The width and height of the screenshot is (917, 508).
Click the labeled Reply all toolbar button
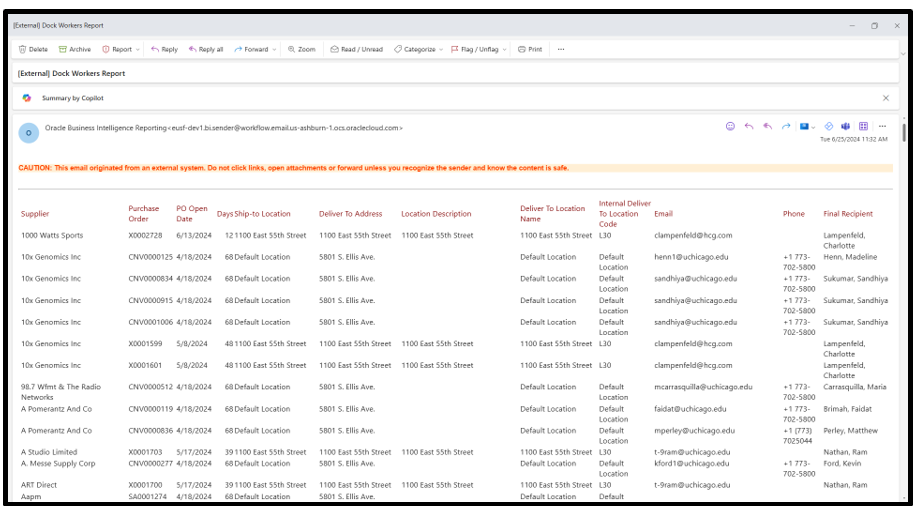tap(206, 50)
